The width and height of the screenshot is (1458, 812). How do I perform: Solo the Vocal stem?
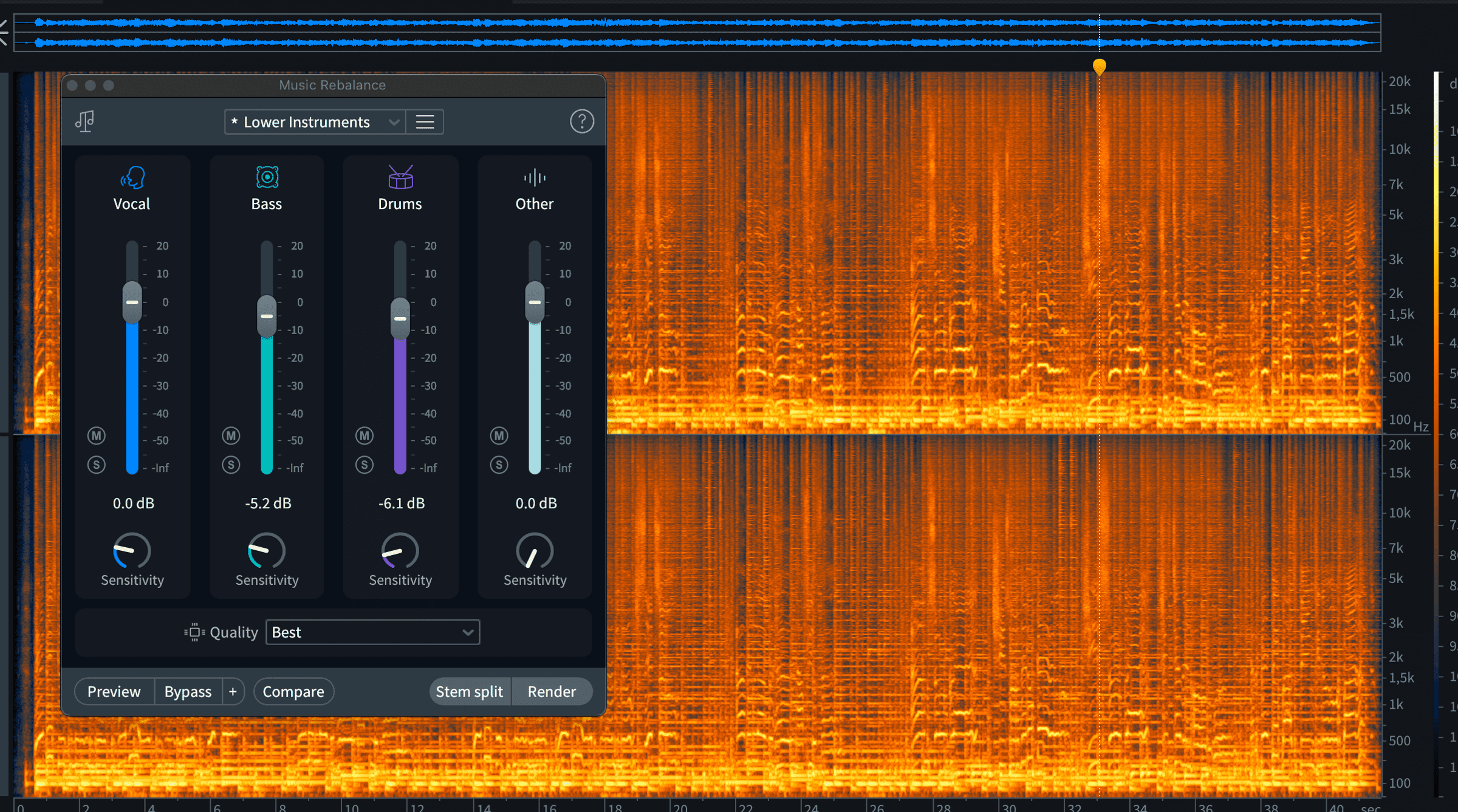click(97, 465)
